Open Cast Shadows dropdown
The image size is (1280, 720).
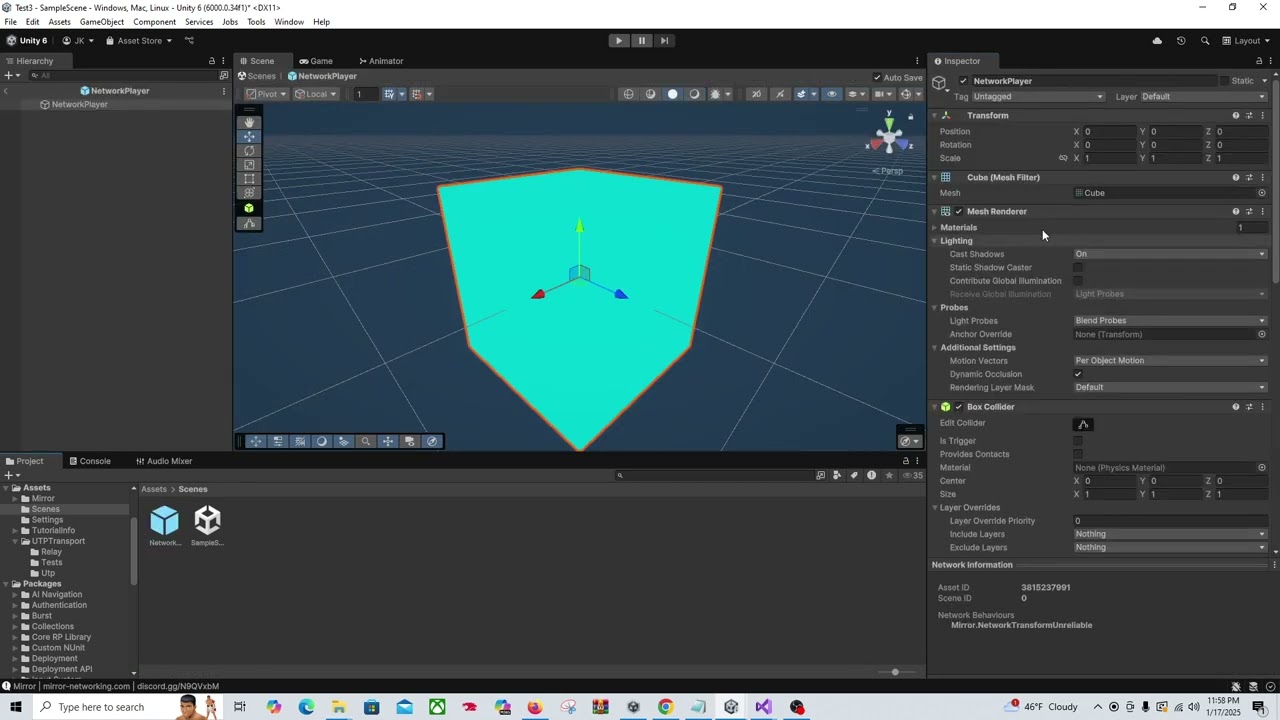(x=1170, y=254)
